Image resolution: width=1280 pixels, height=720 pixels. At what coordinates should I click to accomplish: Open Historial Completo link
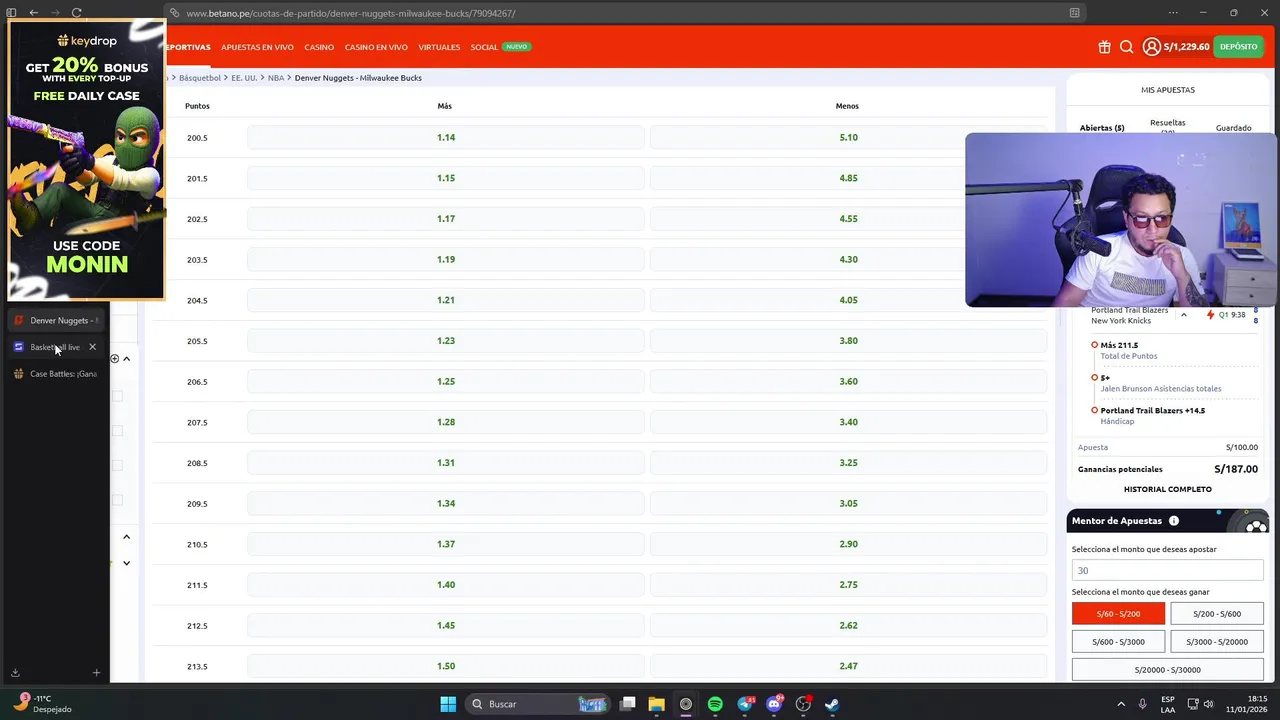click(1167, 489)
